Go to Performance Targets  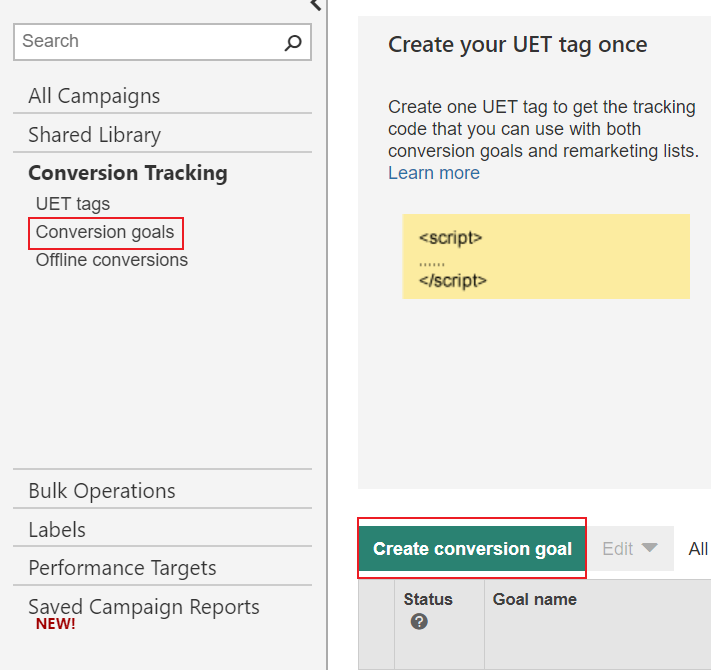[122, 568]
